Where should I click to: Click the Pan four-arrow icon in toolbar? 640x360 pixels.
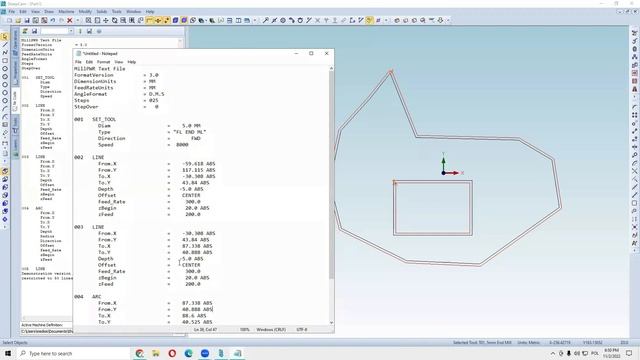pyautogui.click(x=106, y=20)
